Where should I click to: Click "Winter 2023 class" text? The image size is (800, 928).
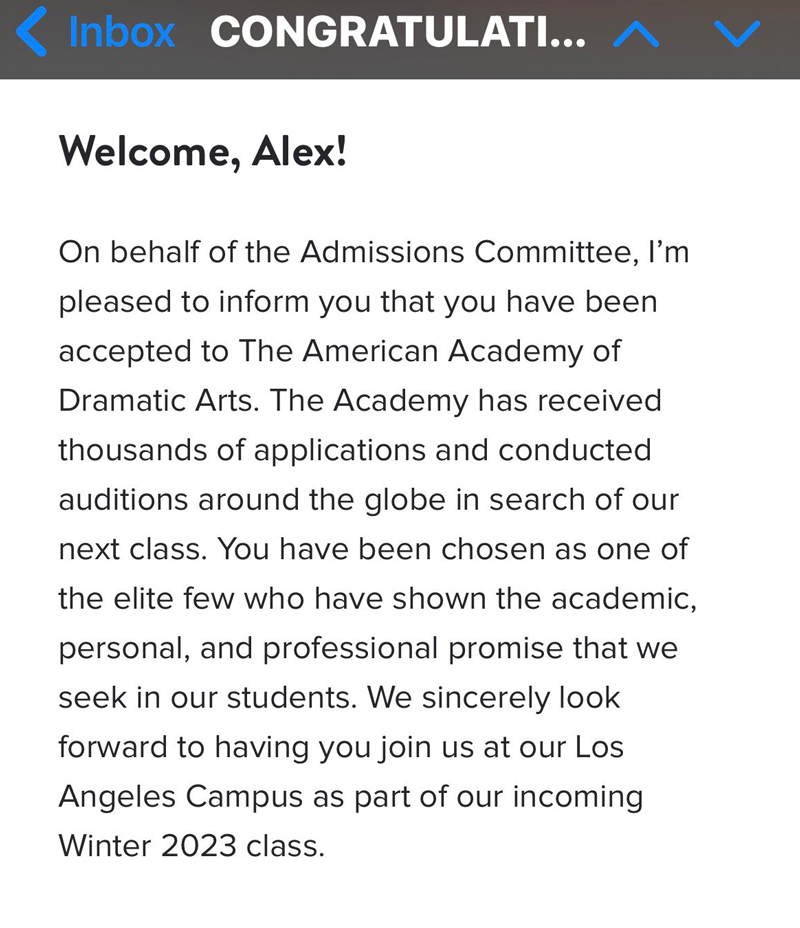[191, 846]
